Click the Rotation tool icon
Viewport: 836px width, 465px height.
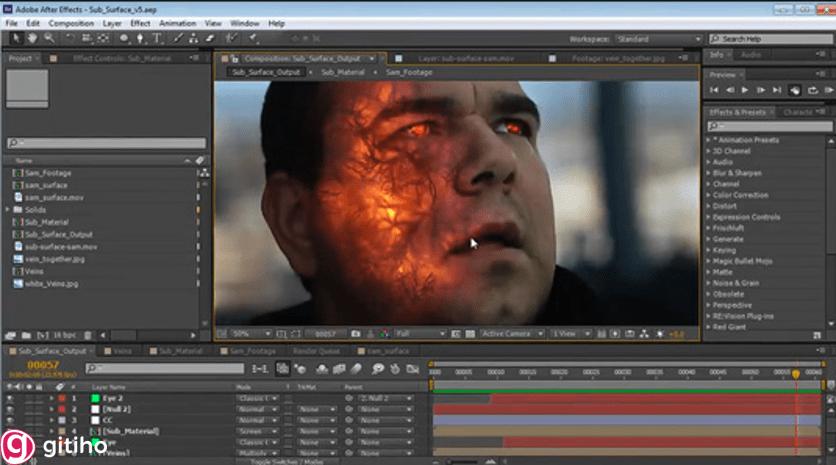click(70, 38)
